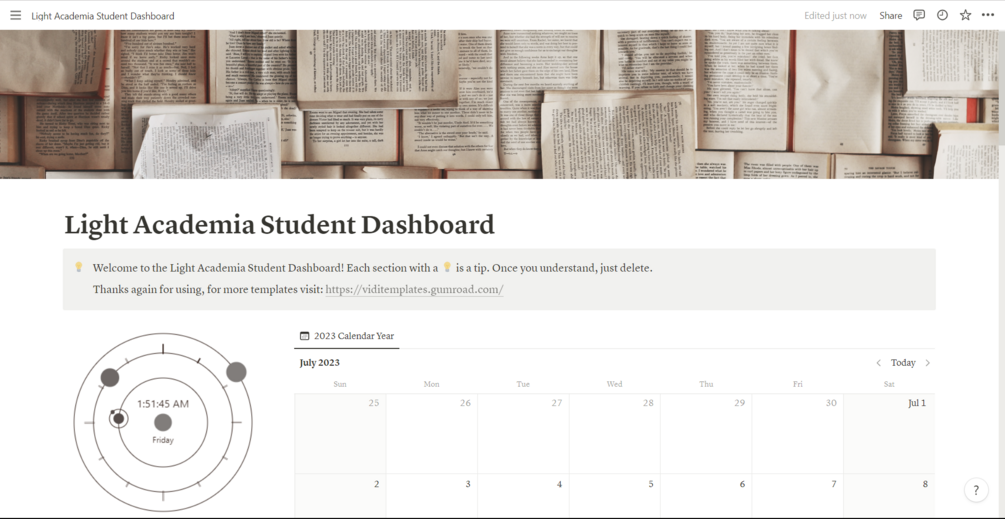View page history clock icon

(942, 15)
